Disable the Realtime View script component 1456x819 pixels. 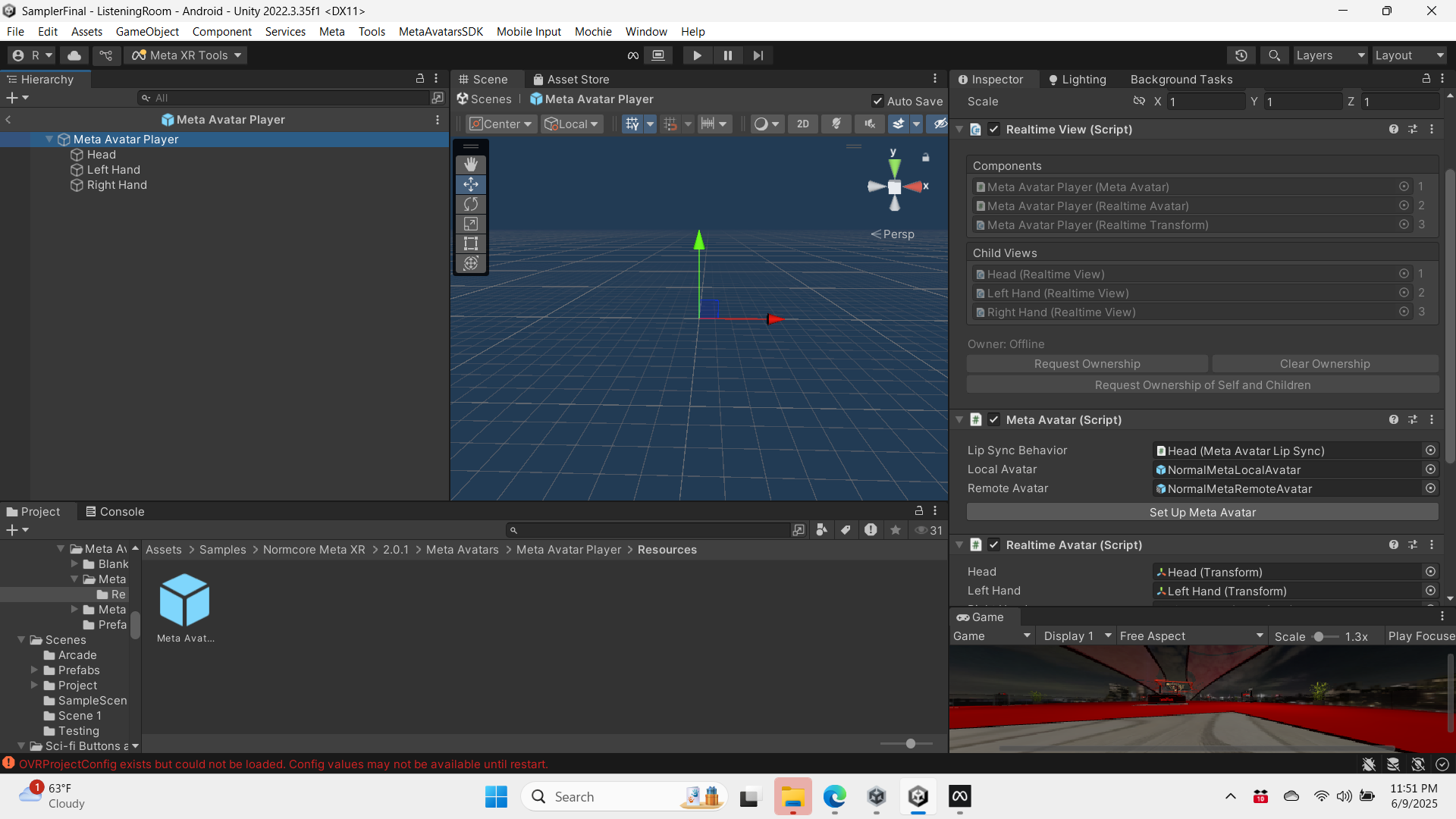[994, 129]
